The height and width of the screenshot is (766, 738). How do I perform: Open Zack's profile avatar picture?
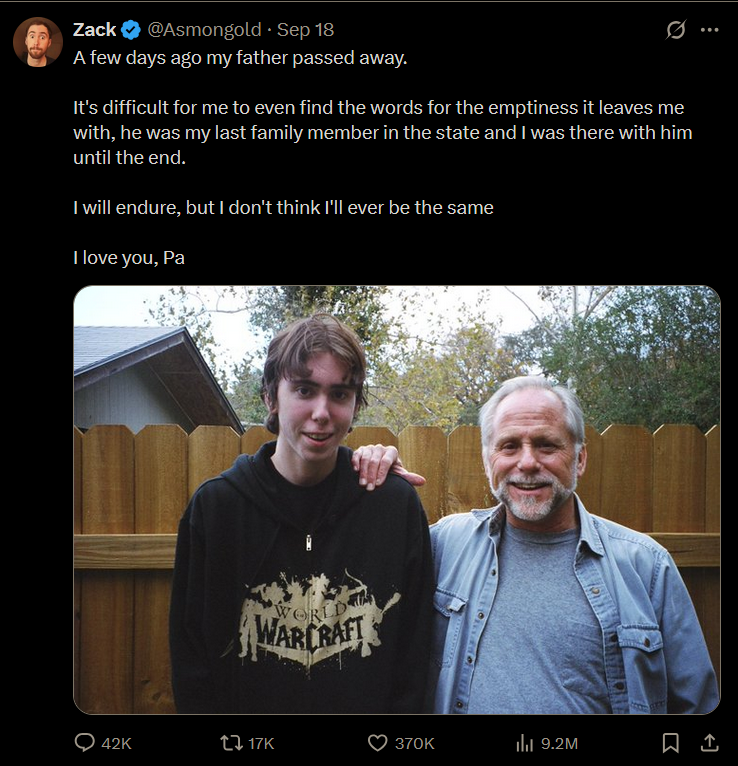38,42
